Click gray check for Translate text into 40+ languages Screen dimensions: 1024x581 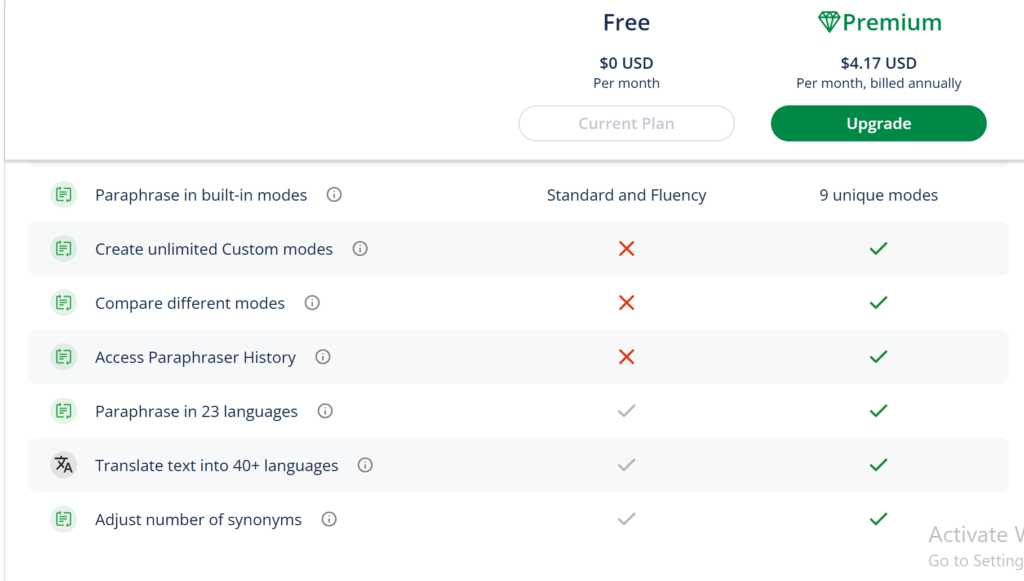tap(626, 465)
